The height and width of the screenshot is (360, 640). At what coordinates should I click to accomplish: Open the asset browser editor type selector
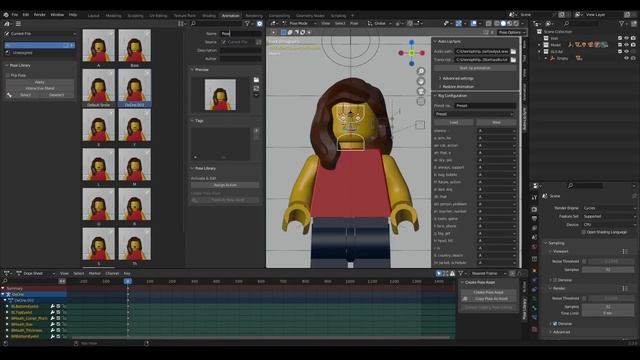click(x=7, y=24)
